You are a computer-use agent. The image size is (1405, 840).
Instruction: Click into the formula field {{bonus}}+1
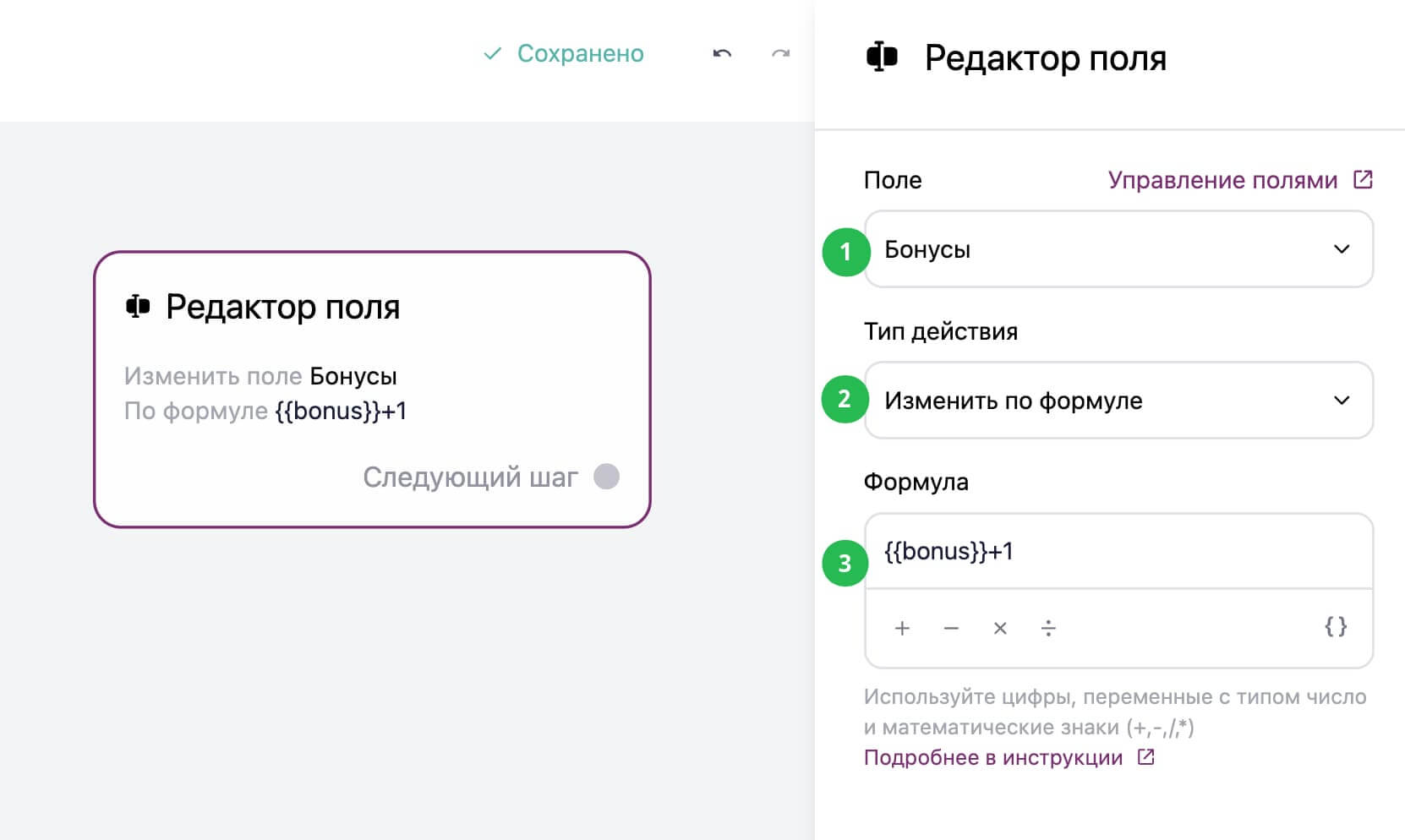[x=1118, y=551]
